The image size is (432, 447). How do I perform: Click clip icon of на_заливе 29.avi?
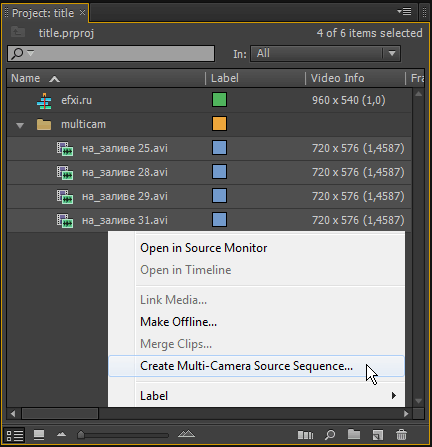click(65, 197)
